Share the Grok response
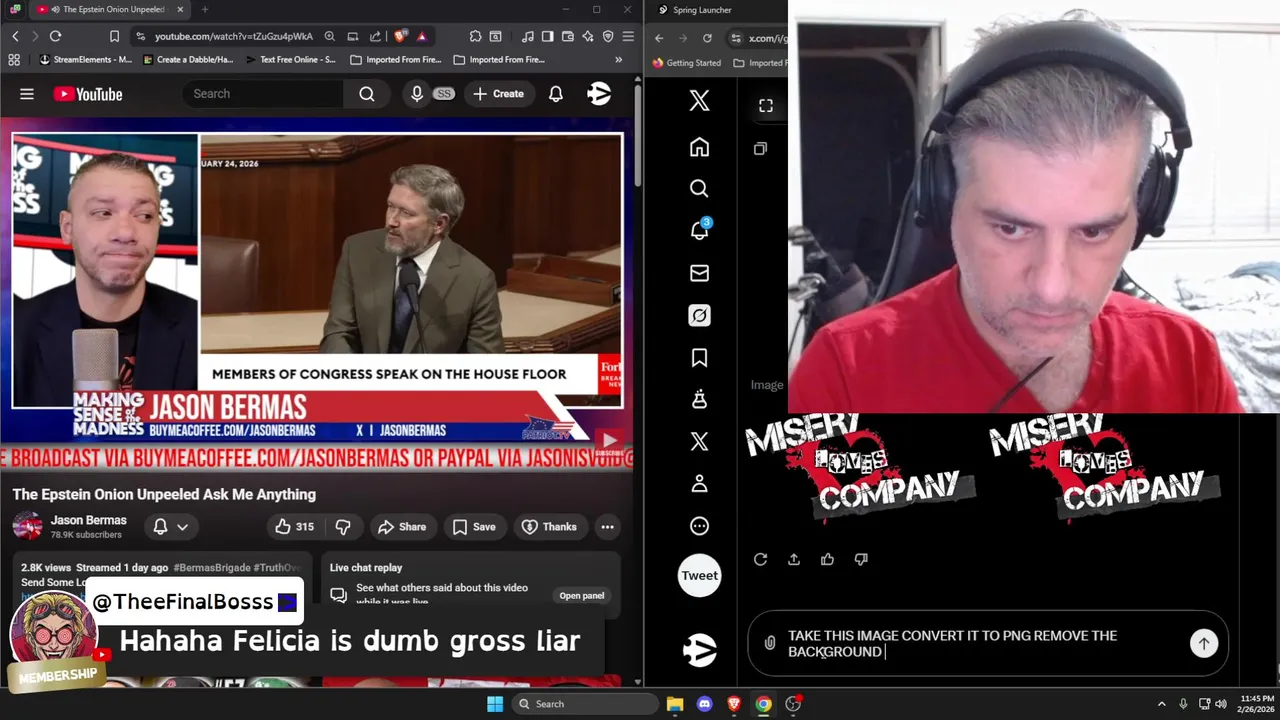Viewport: 1280px width, 720px height. click(x=794, y=560)
